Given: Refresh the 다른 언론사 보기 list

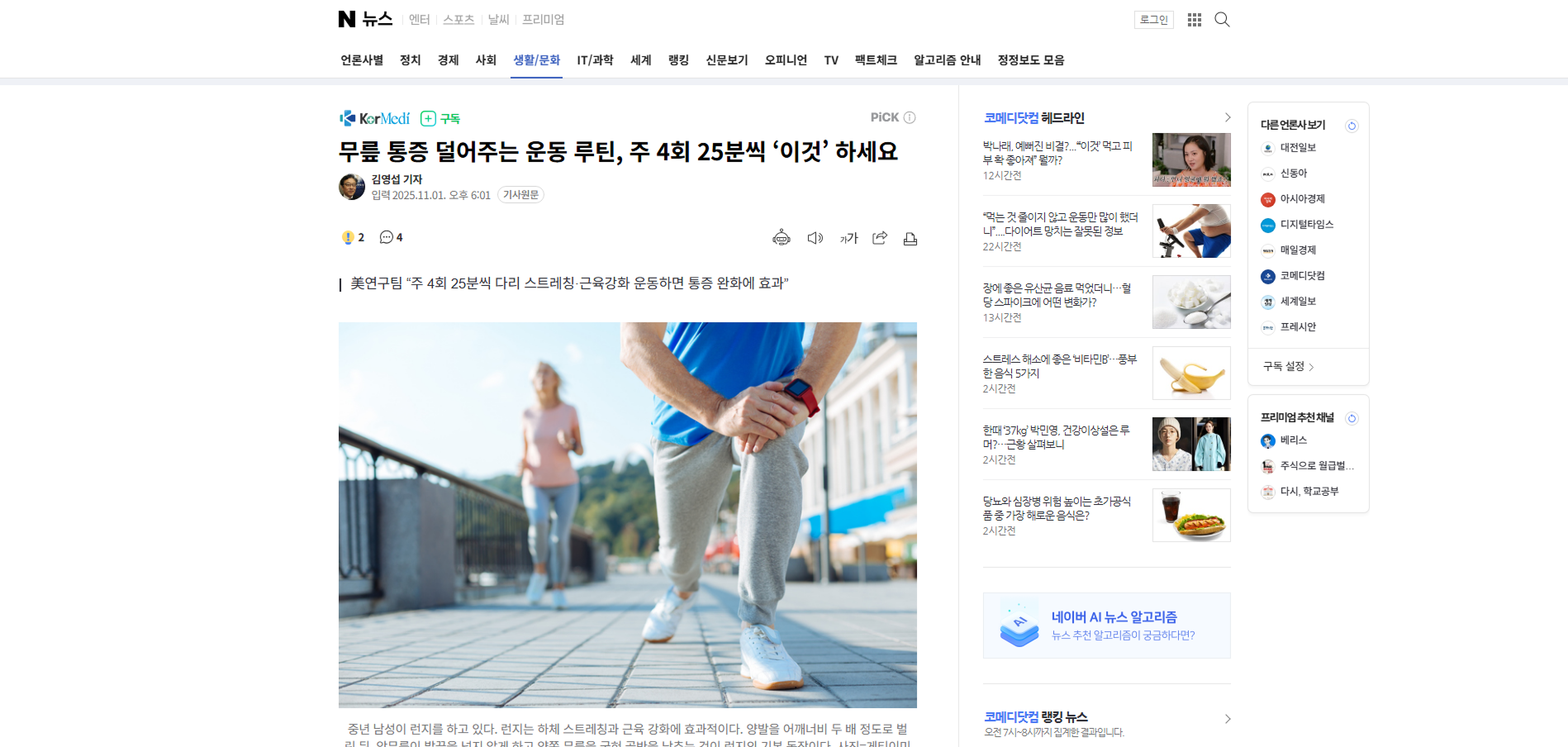Looking at the screenshot, I should click(x=1352, y=126).
